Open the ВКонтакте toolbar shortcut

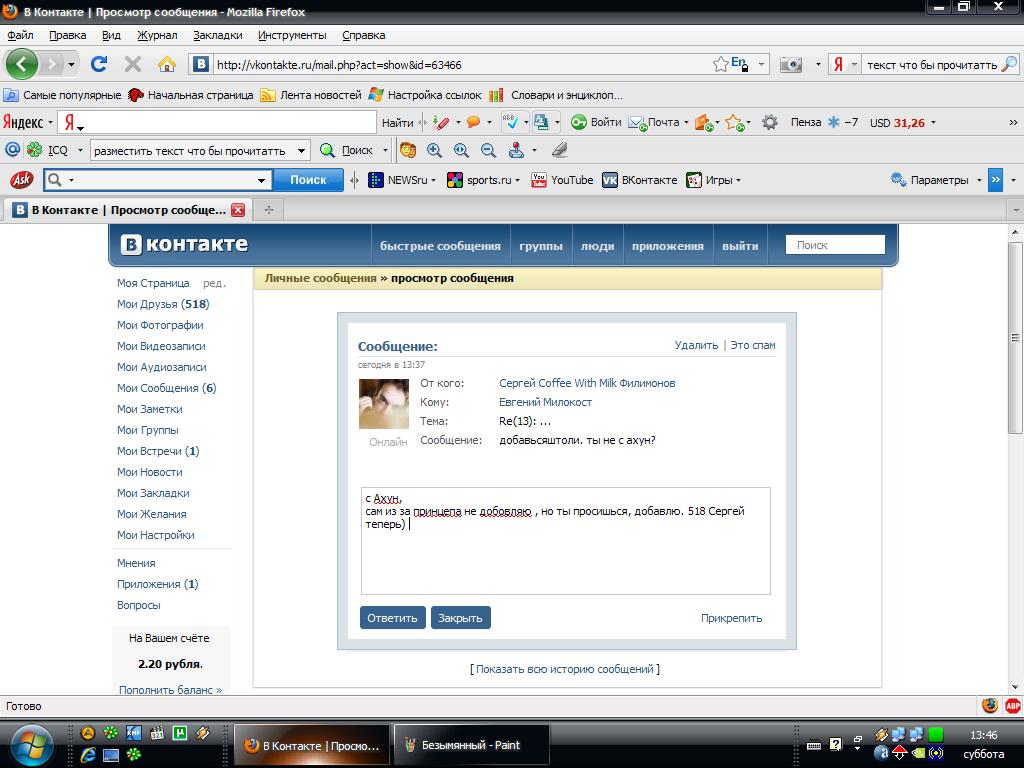click(640, 180)
